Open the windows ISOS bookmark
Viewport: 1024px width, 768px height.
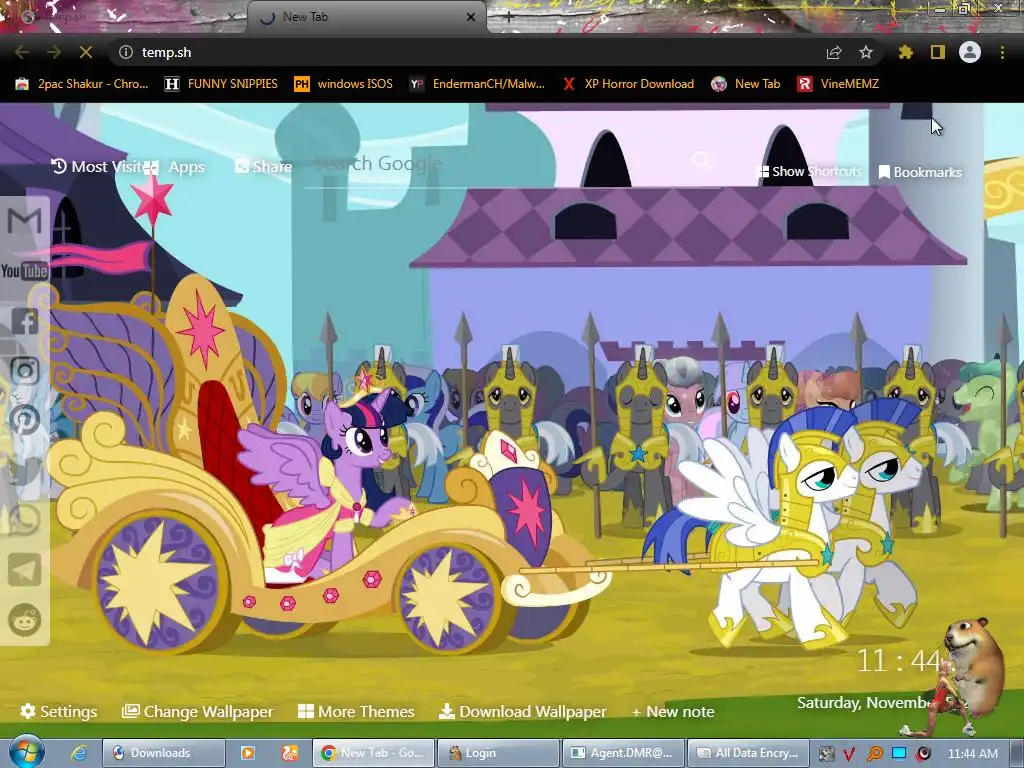(x=344, y=84)
